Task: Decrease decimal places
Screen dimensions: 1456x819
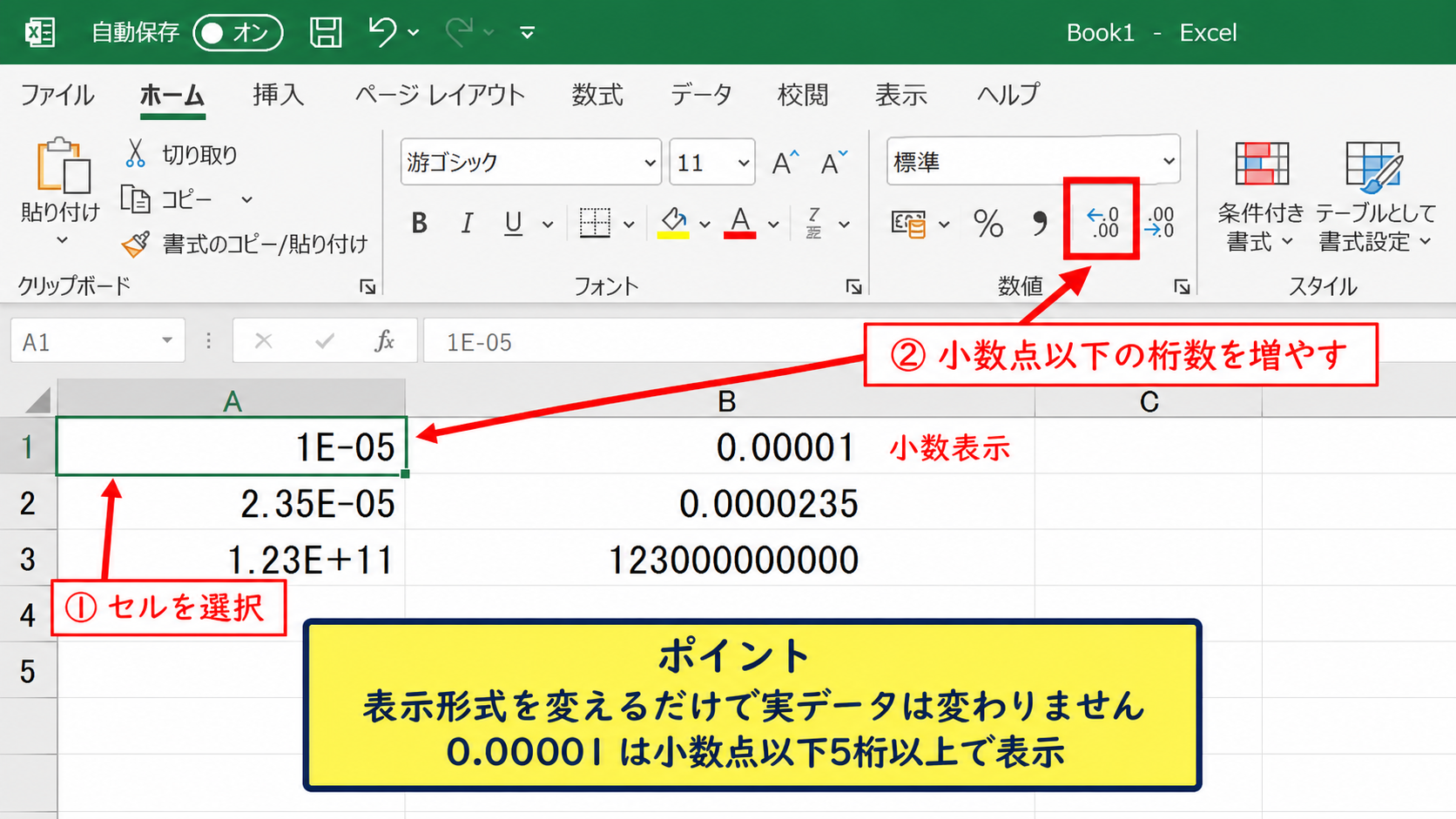Action: [1160, 223]
